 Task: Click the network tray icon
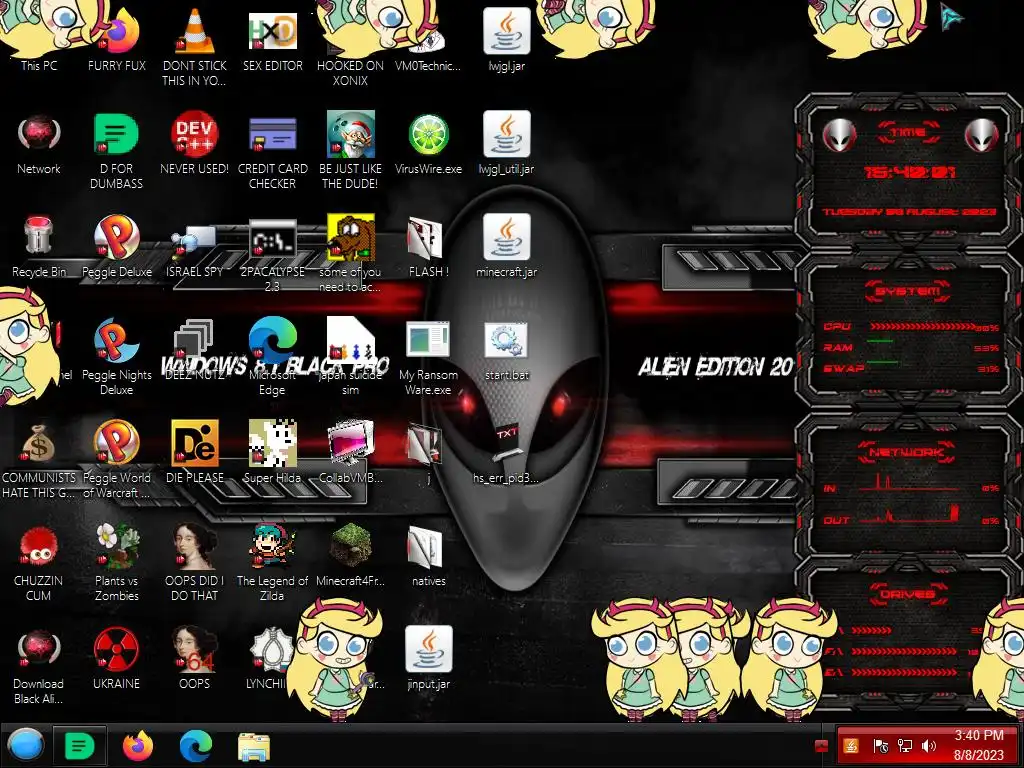tap(904, 746)
